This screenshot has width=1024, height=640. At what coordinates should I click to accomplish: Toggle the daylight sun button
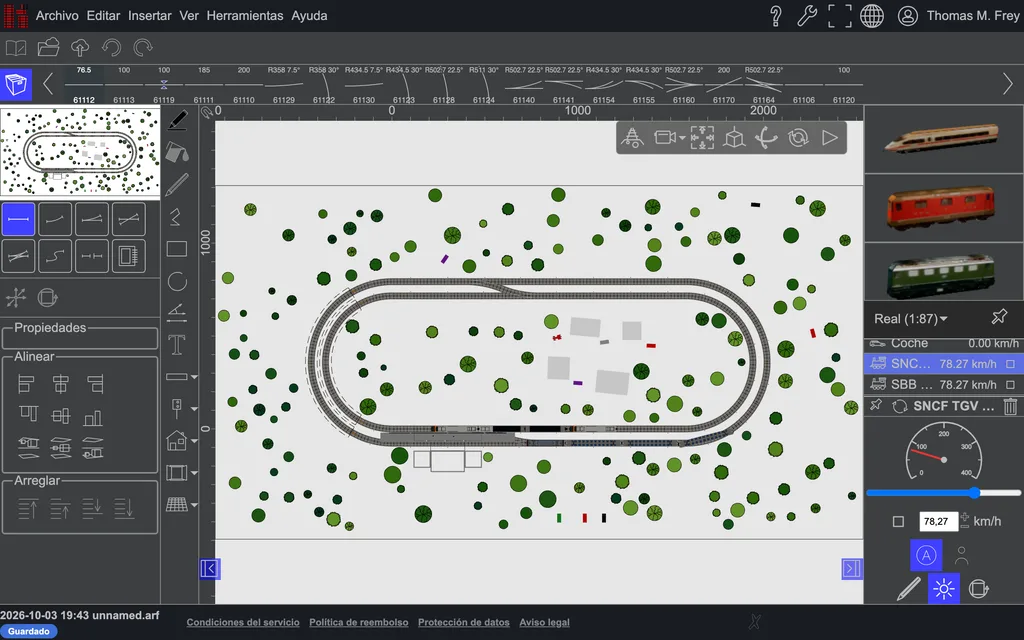[x=944, y=589]
